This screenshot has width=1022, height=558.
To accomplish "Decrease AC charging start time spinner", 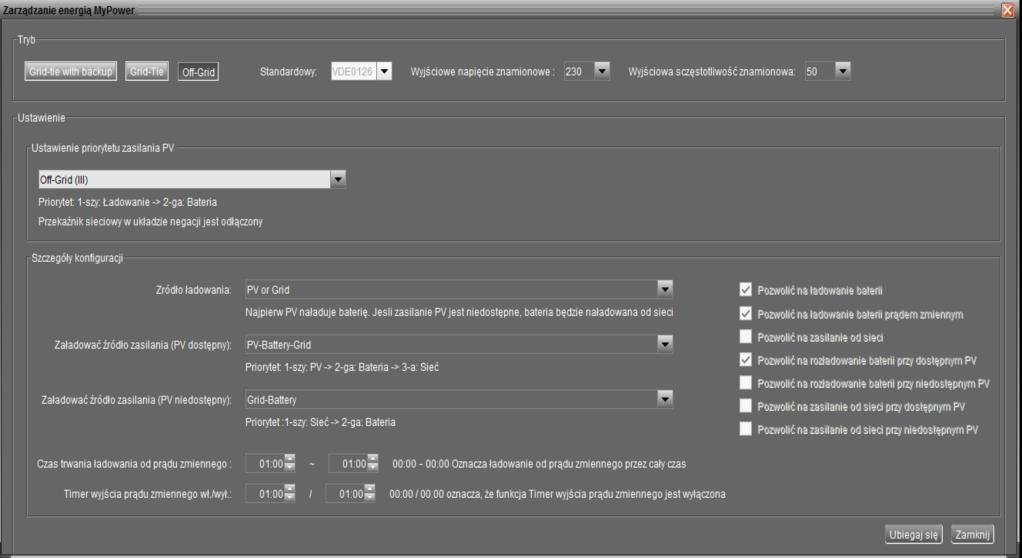I will coord(290,467).
